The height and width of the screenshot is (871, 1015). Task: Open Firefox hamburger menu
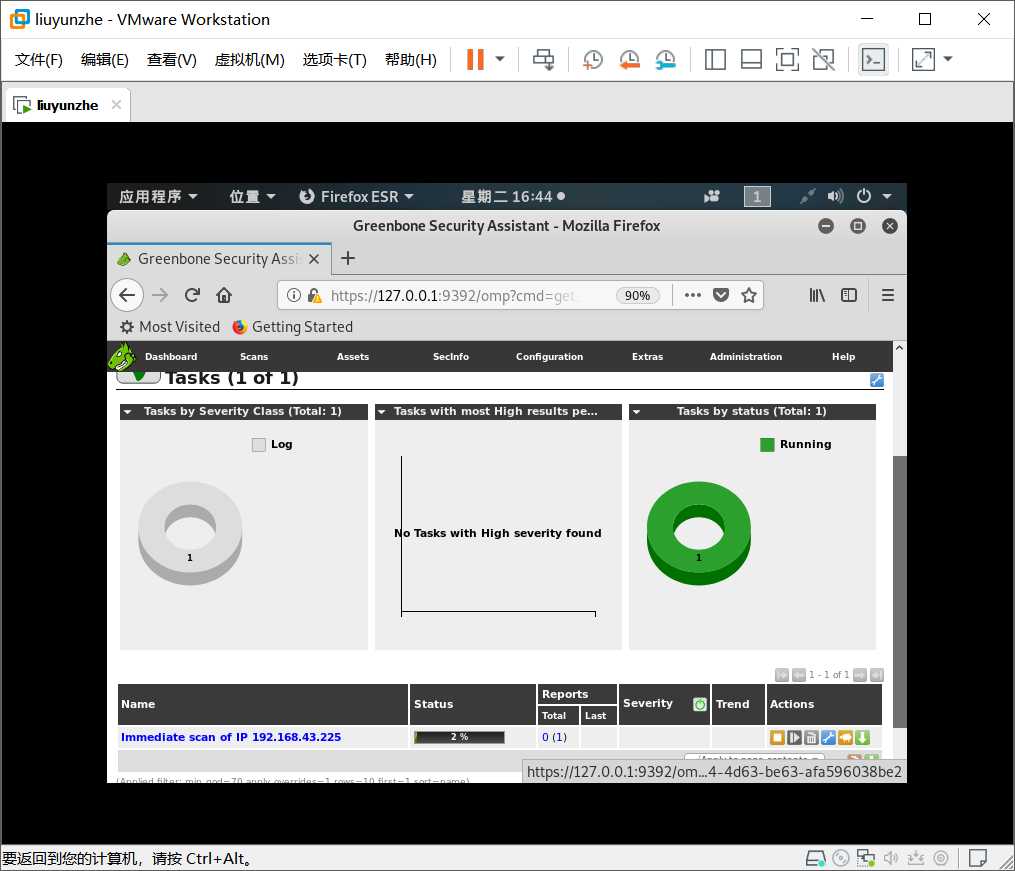pyautogui.click(x=887, y=295)
